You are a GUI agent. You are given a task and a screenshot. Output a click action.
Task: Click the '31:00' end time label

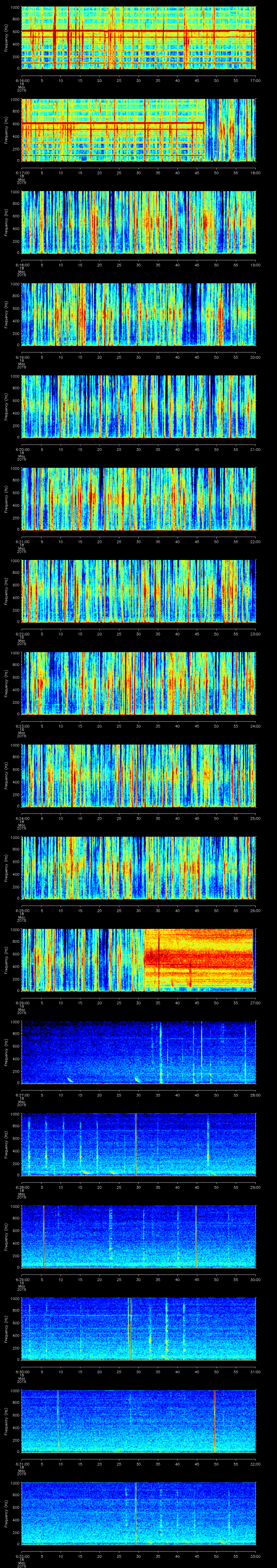255,1371
